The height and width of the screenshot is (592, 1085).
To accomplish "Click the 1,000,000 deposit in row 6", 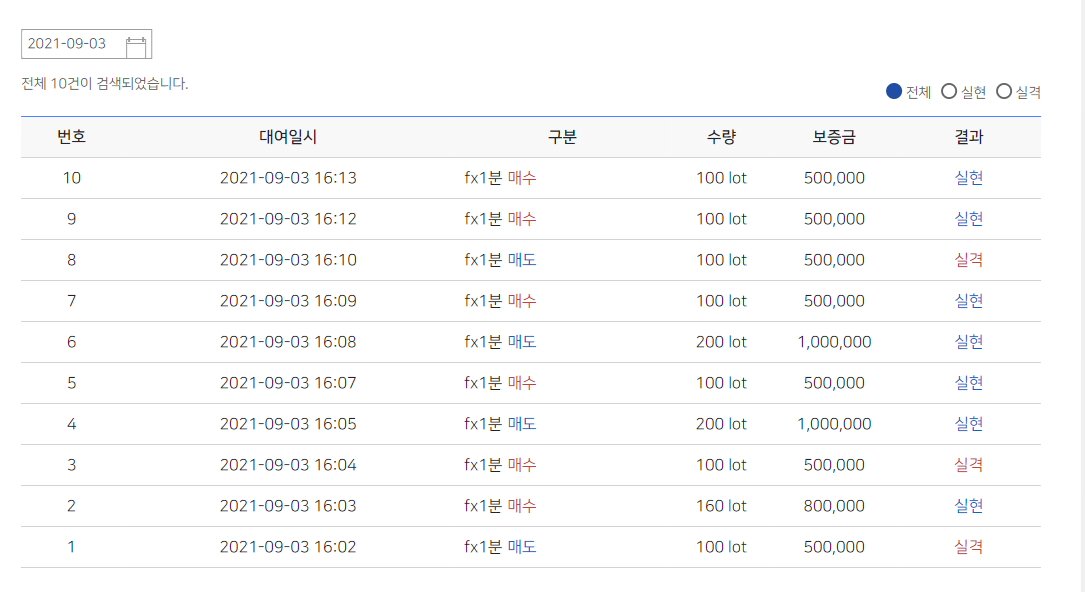I will click(x=834, y=342).
